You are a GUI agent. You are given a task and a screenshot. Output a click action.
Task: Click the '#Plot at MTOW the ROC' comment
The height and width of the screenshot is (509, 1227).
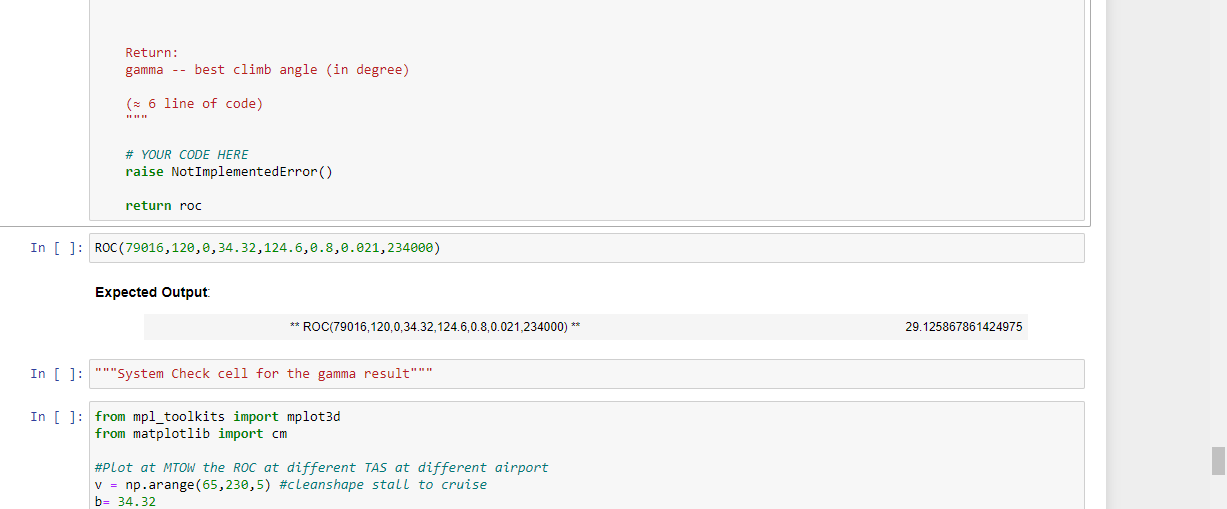click(x=322, y=468)
